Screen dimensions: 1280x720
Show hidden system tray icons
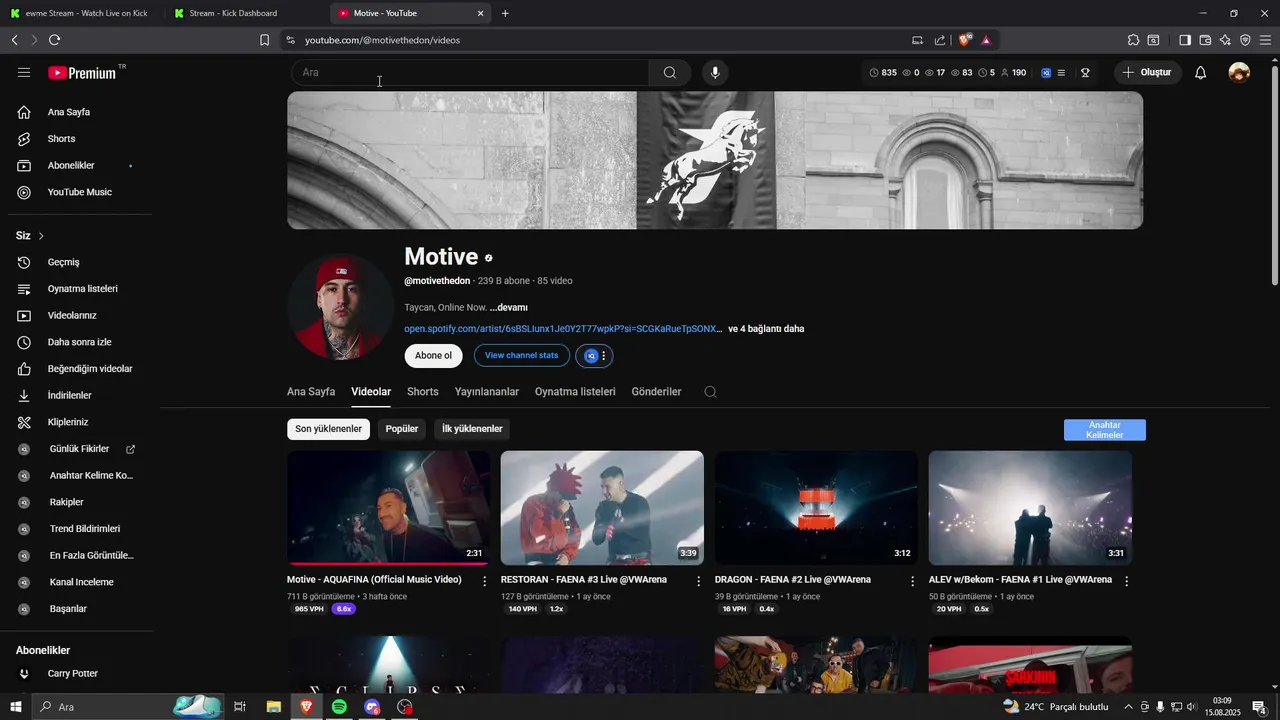1128,707
